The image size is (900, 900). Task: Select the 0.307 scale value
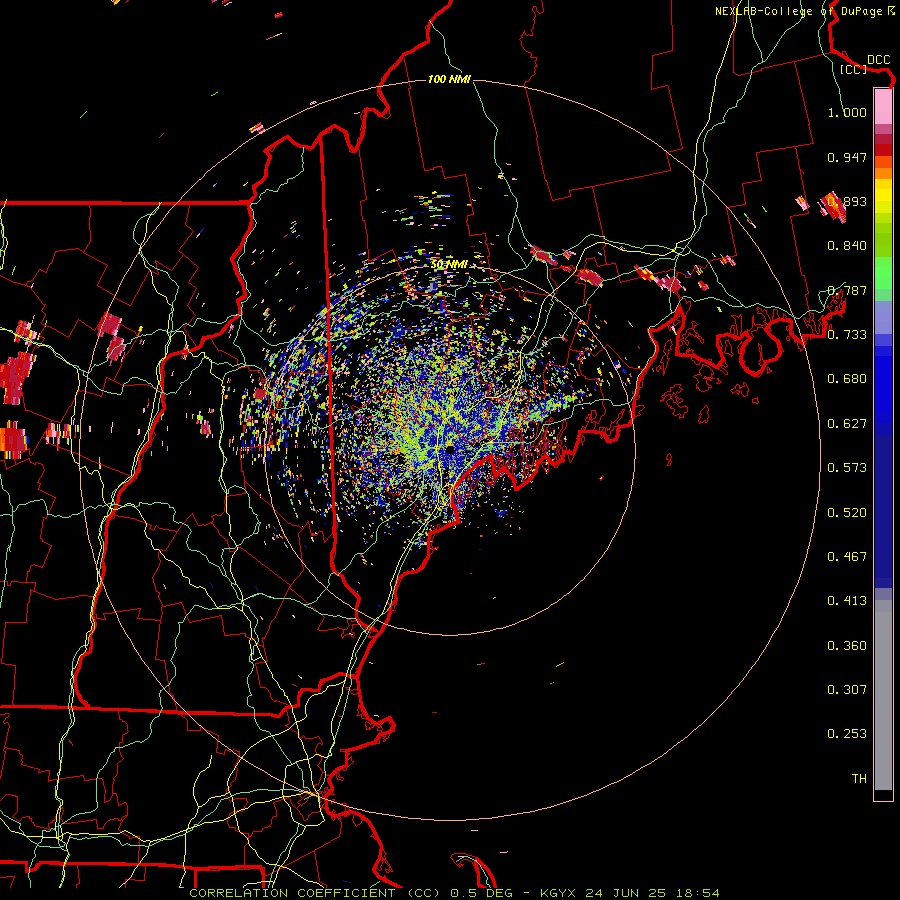[847, 690]
